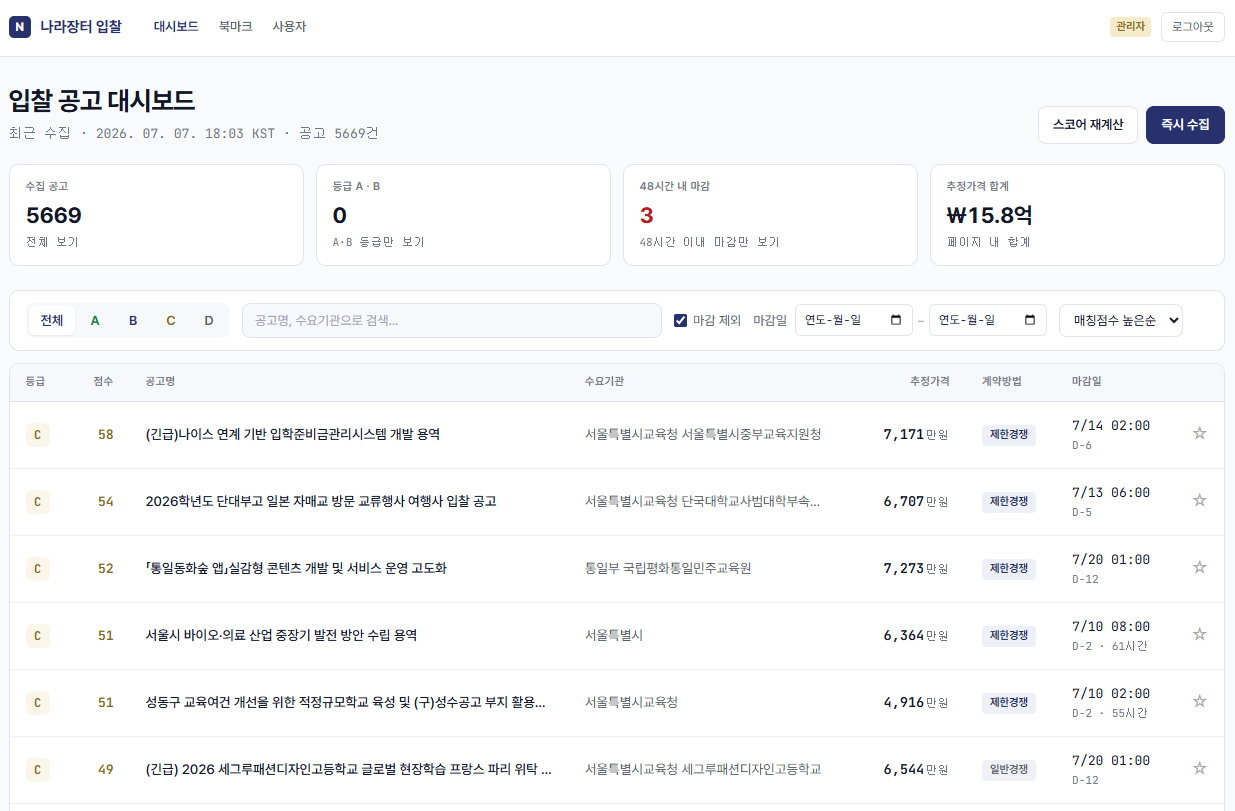Click the 즉시 수집 button

[1185, 125]
